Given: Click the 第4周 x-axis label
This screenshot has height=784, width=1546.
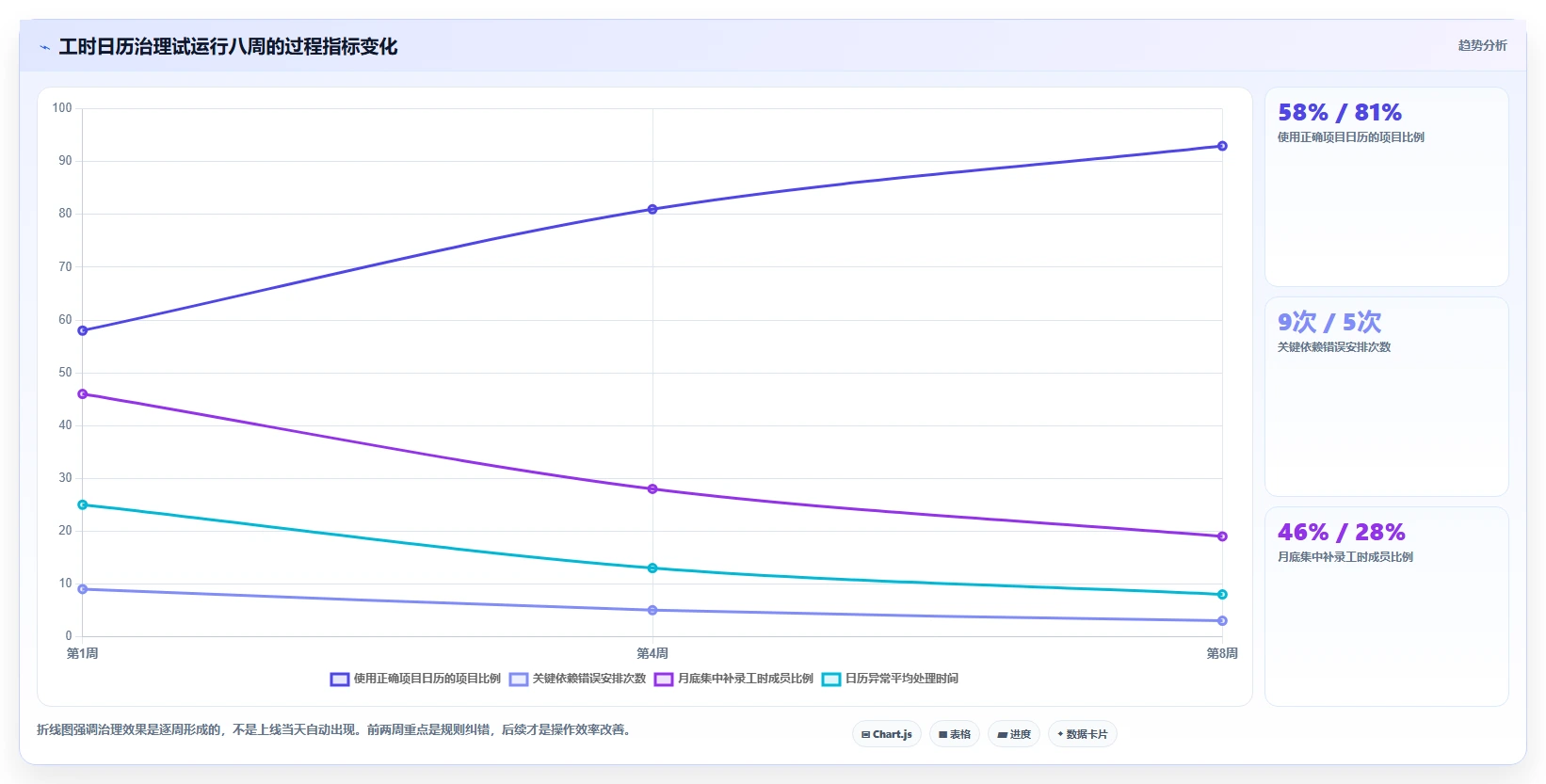Looking at the screenshot, I should pos(652,653).
